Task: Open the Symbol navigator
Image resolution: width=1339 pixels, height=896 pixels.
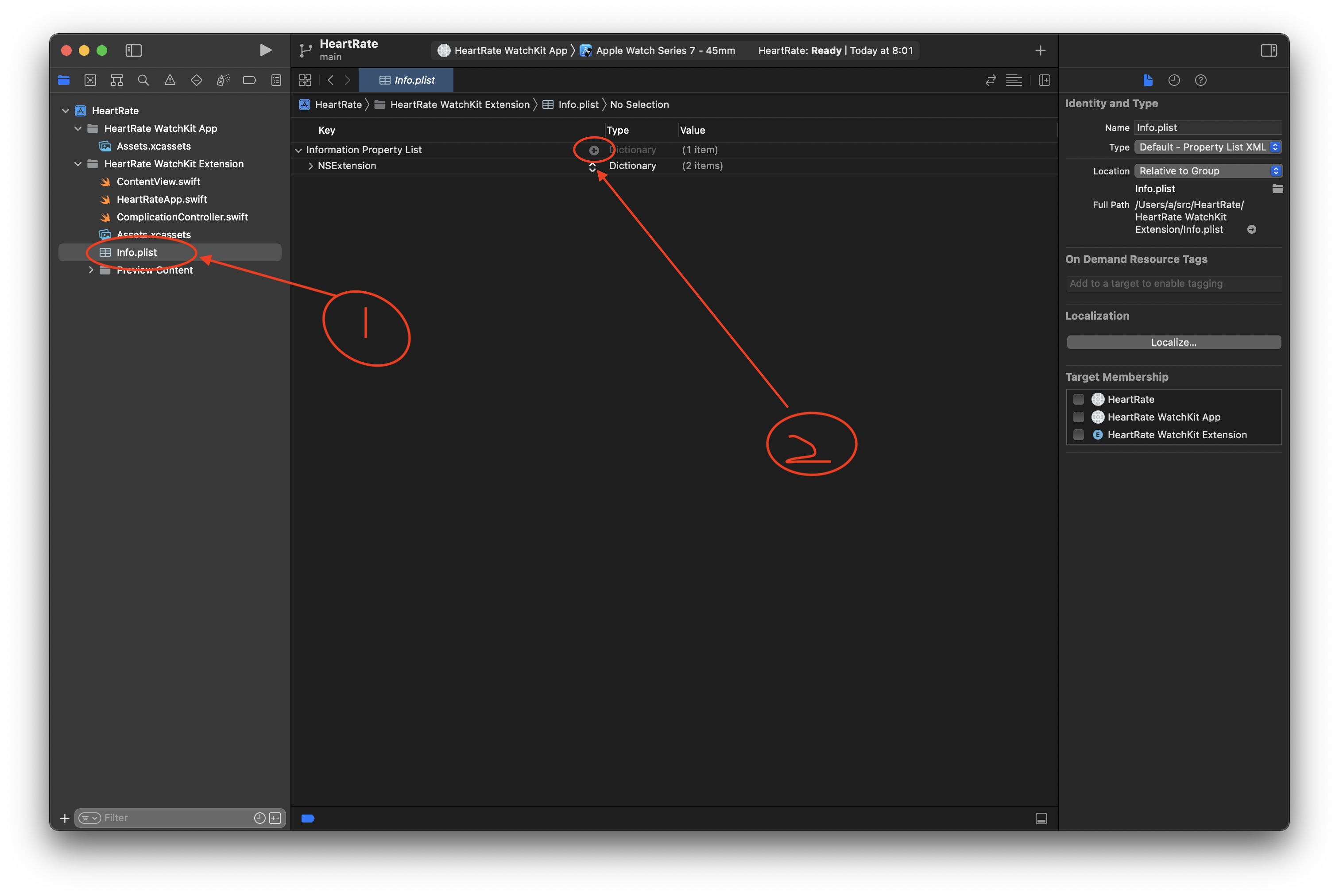Action: coord(116,81)
